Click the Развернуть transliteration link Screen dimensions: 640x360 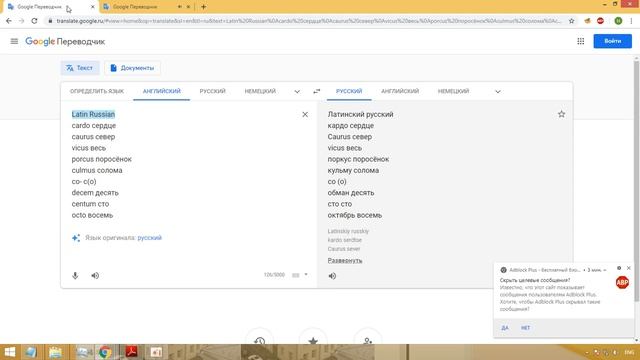click(x=345, y=260)
